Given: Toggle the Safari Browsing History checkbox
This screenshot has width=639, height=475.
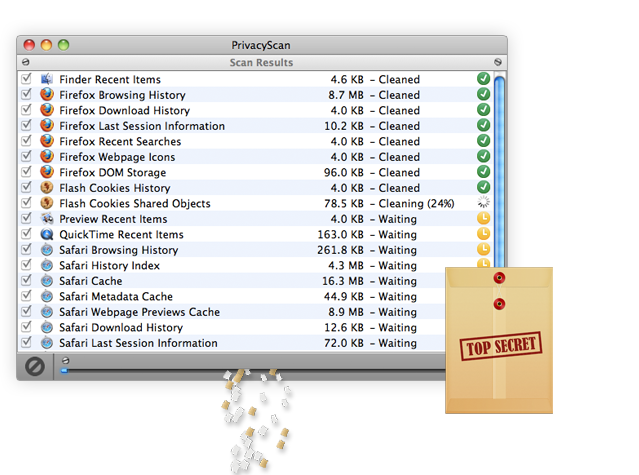Looking at the screenshot, I should 27,250.
